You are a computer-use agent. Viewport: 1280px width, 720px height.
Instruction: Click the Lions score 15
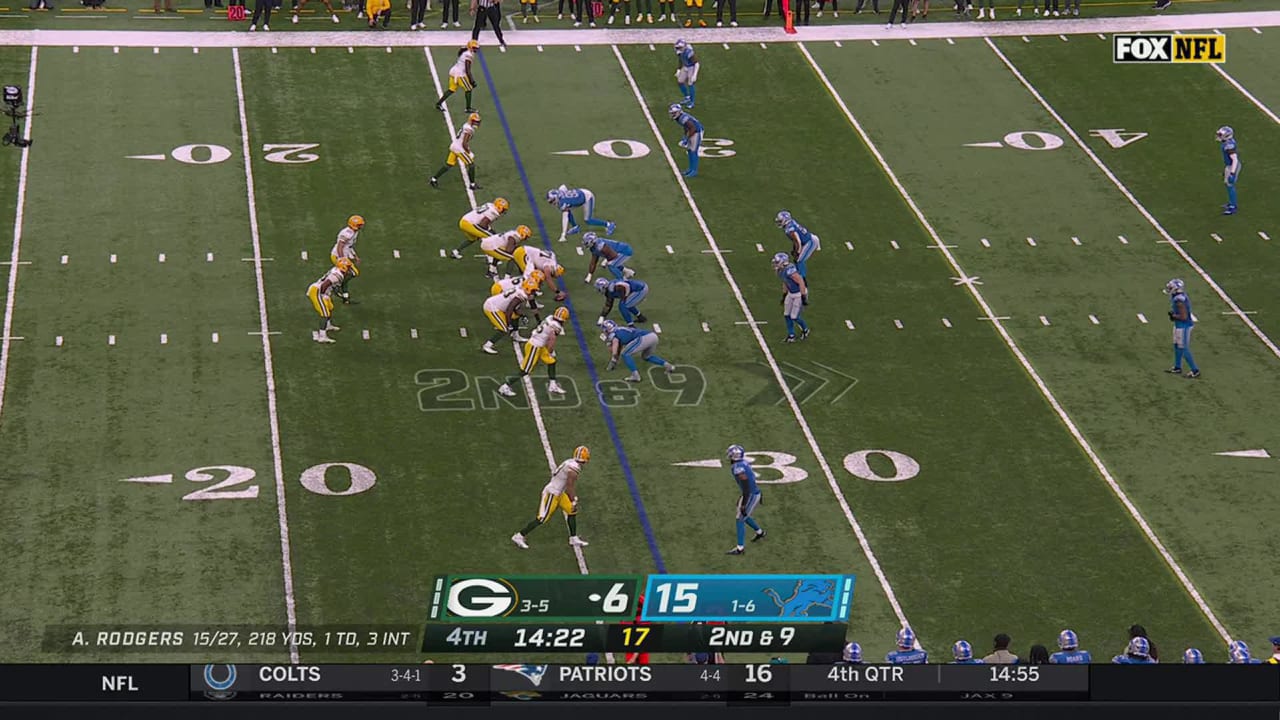click(x=676, y=598)
